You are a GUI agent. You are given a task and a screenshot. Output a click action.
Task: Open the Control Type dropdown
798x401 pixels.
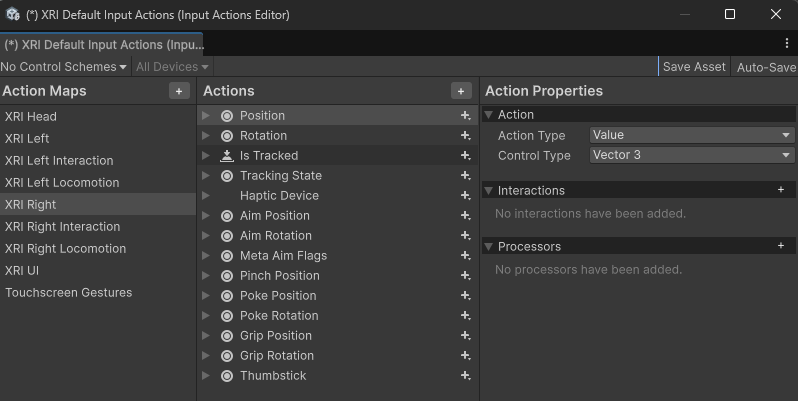pyautogui.click(x=691, y=155)
